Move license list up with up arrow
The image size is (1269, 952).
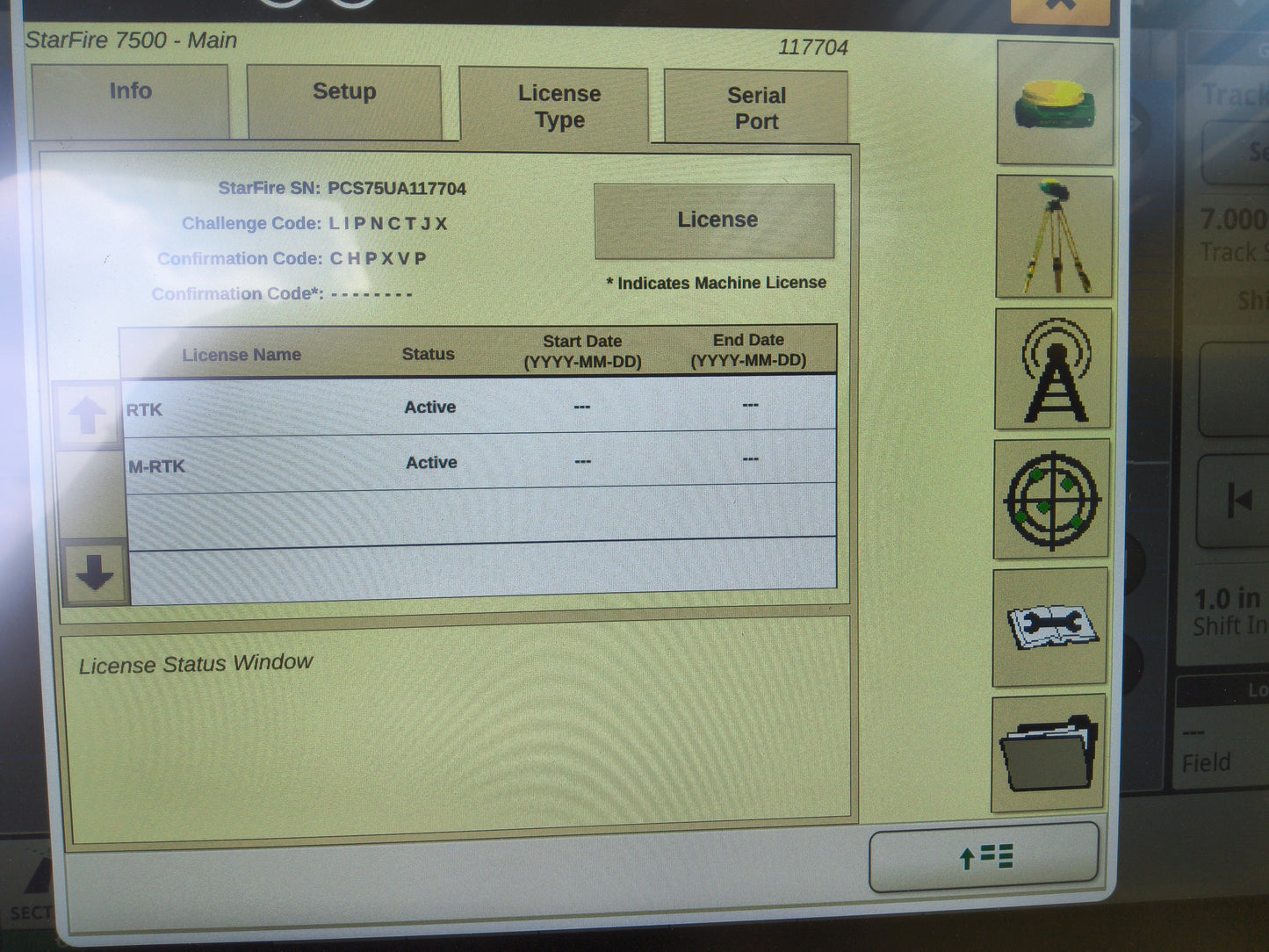87,415
